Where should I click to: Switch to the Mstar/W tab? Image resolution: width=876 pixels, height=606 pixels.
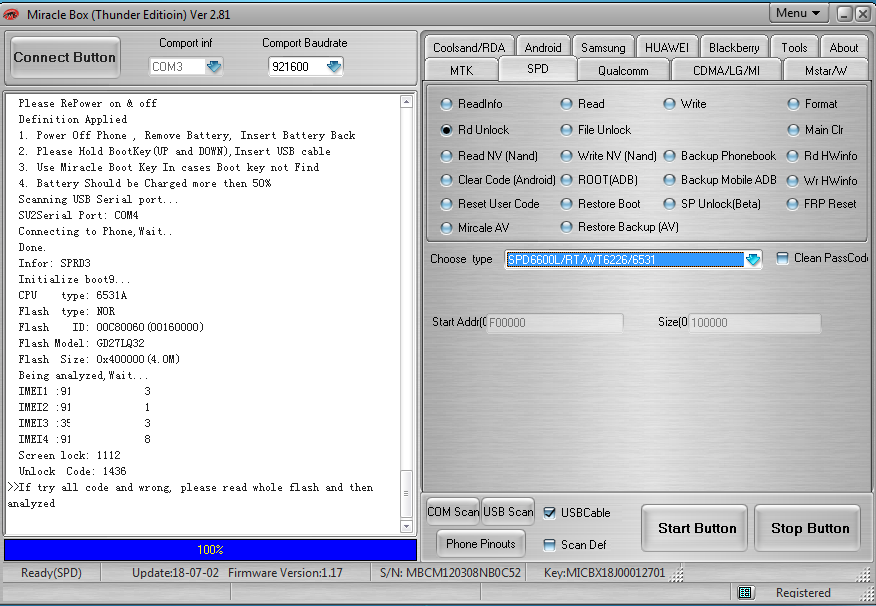click(x=826, y=70)
